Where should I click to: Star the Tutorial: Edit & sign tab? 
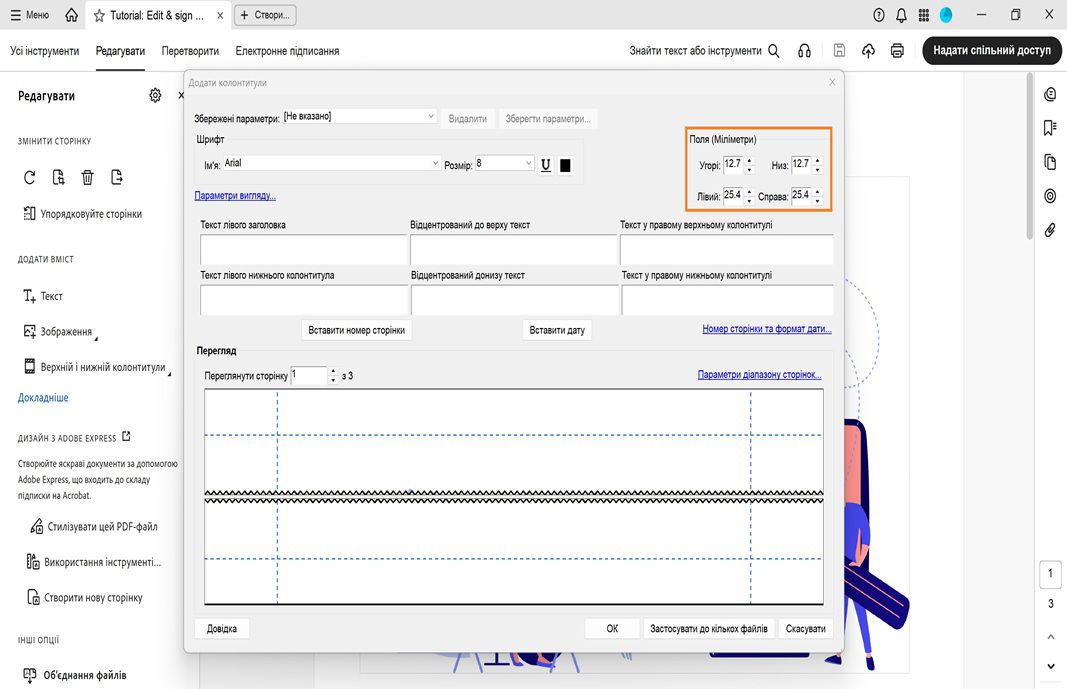tap(99, 16)
